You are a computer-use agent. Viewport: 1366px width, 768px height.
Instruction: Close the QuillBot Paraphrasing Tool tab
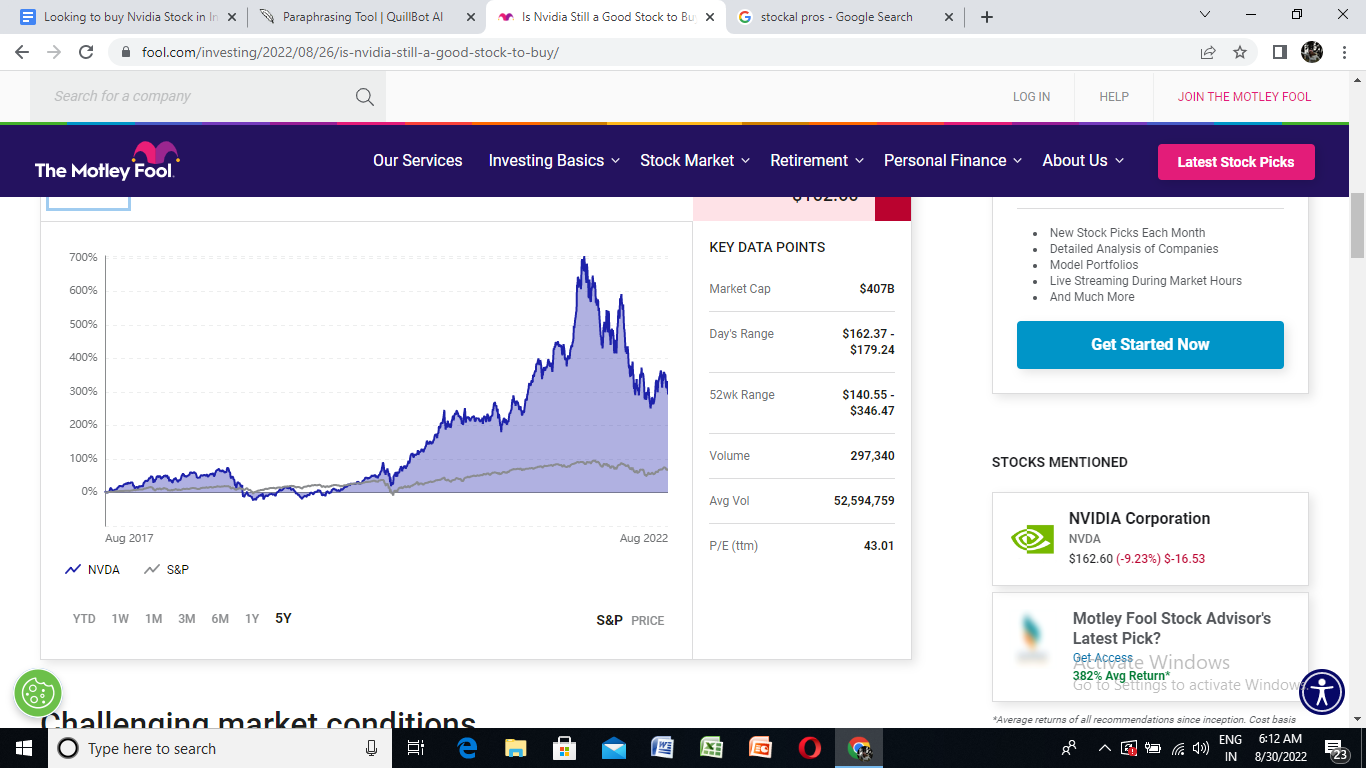[x=469, y=17]
